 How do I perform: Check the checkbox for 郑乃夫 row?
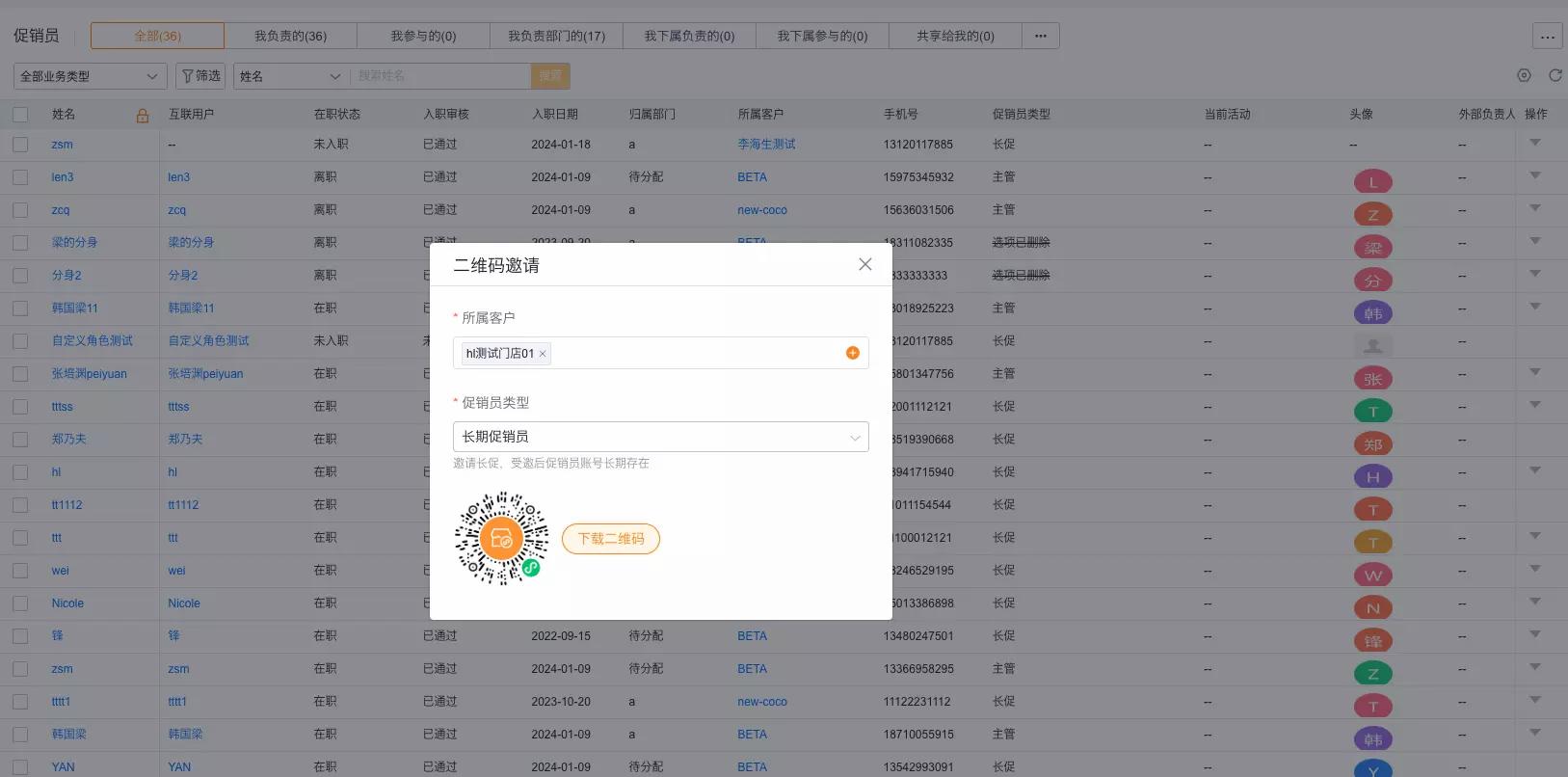coord(20,440)
